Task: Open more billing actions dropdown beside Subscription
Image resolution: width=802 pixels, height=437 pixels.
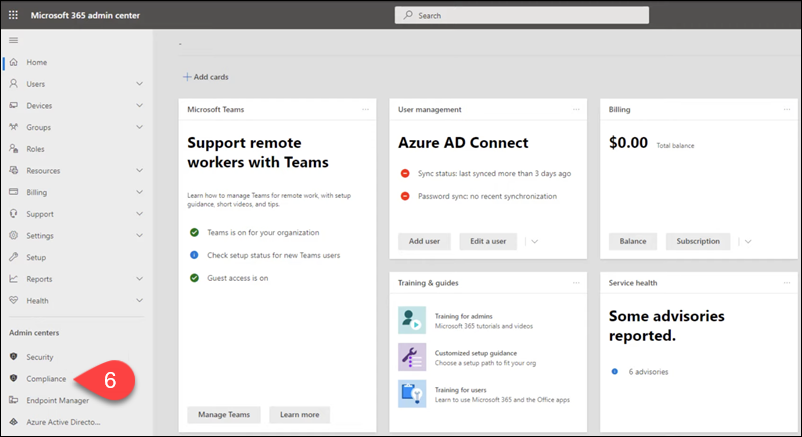Action: [748, 241]
